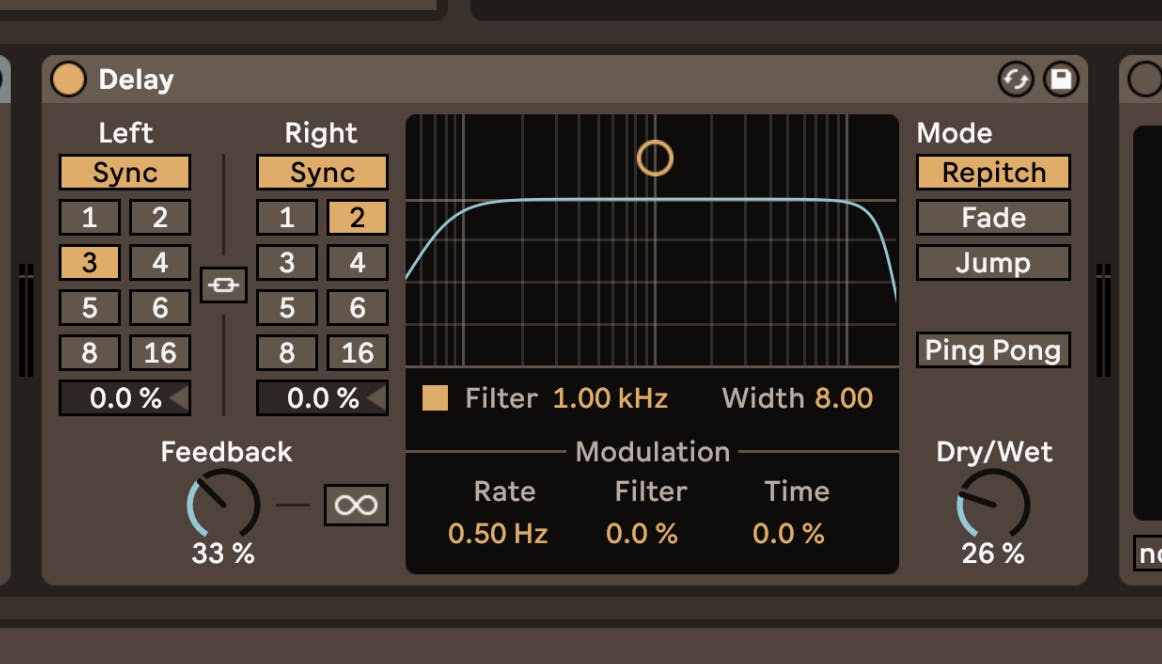Click the filter frequency handle circle
This screenshot has height=664, width=1162.
pyautogui.click(x=654, y=158)
